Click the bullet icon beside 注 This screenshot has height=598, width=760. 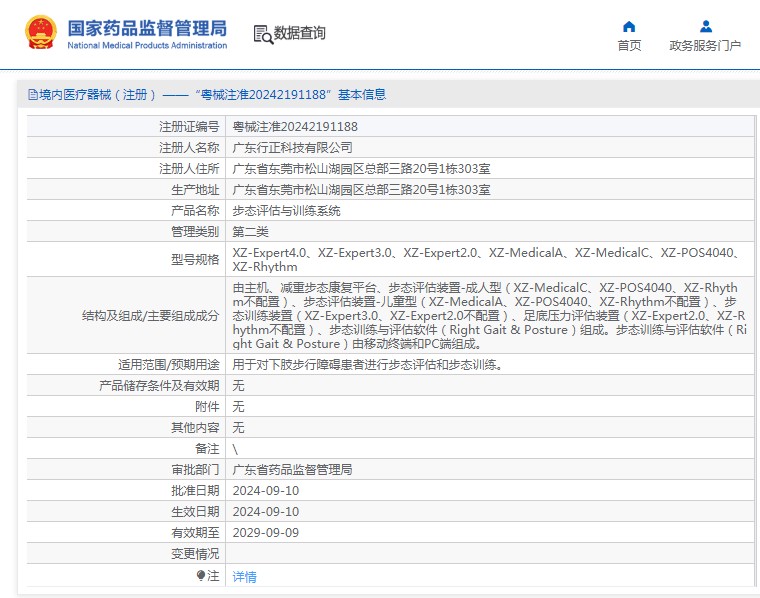201,576
